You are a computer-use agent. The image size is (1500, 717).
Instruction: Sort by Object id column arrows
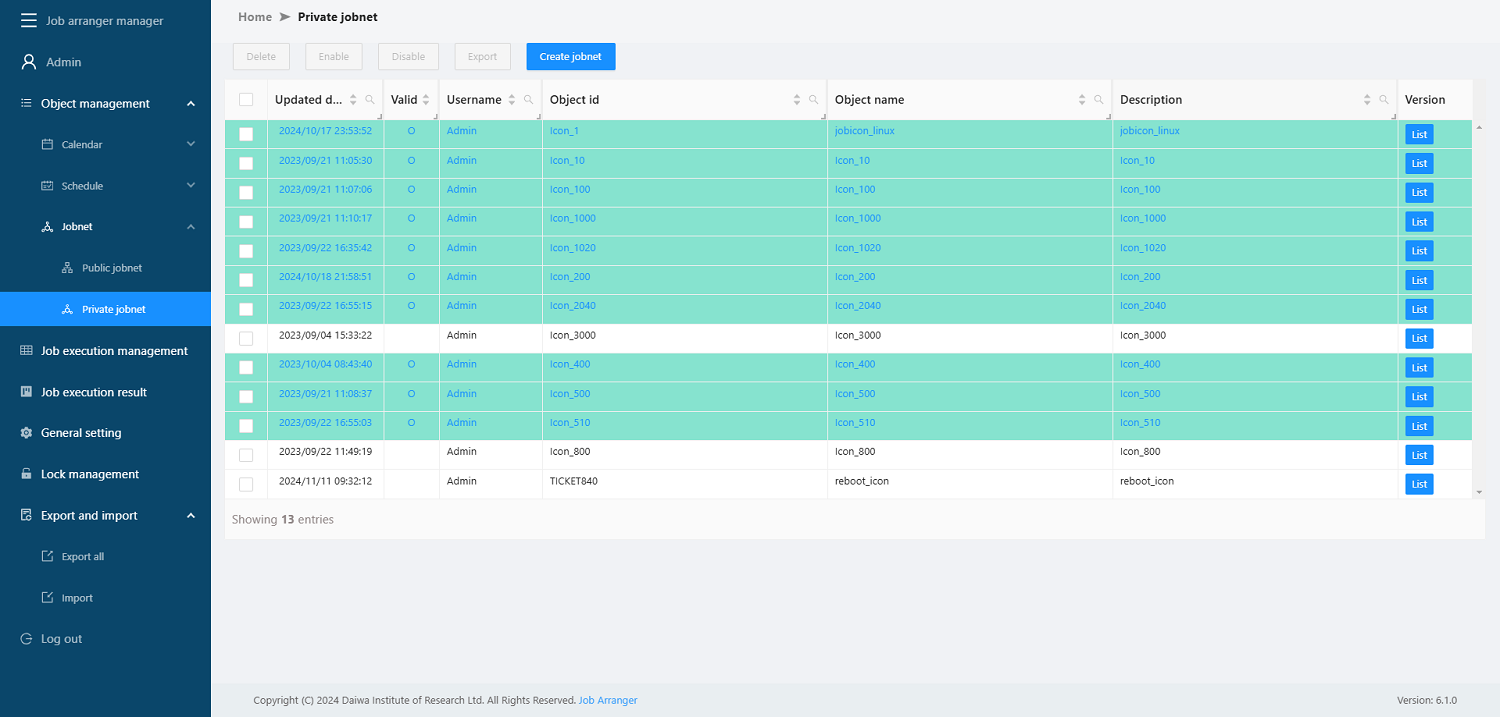click(x=797, y=100)
